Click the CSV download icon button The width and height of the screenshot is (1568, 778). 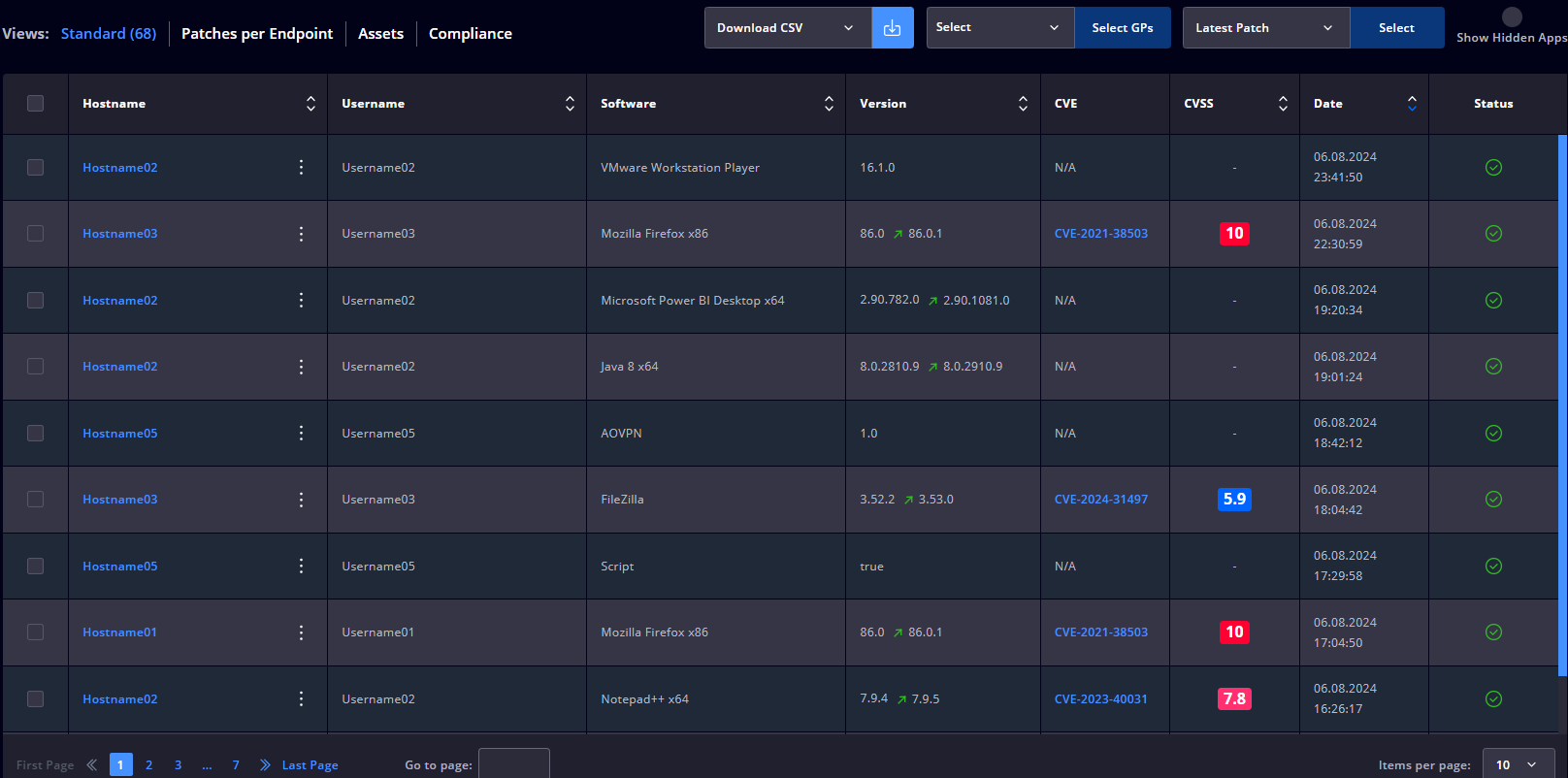(x=893, y=28)
